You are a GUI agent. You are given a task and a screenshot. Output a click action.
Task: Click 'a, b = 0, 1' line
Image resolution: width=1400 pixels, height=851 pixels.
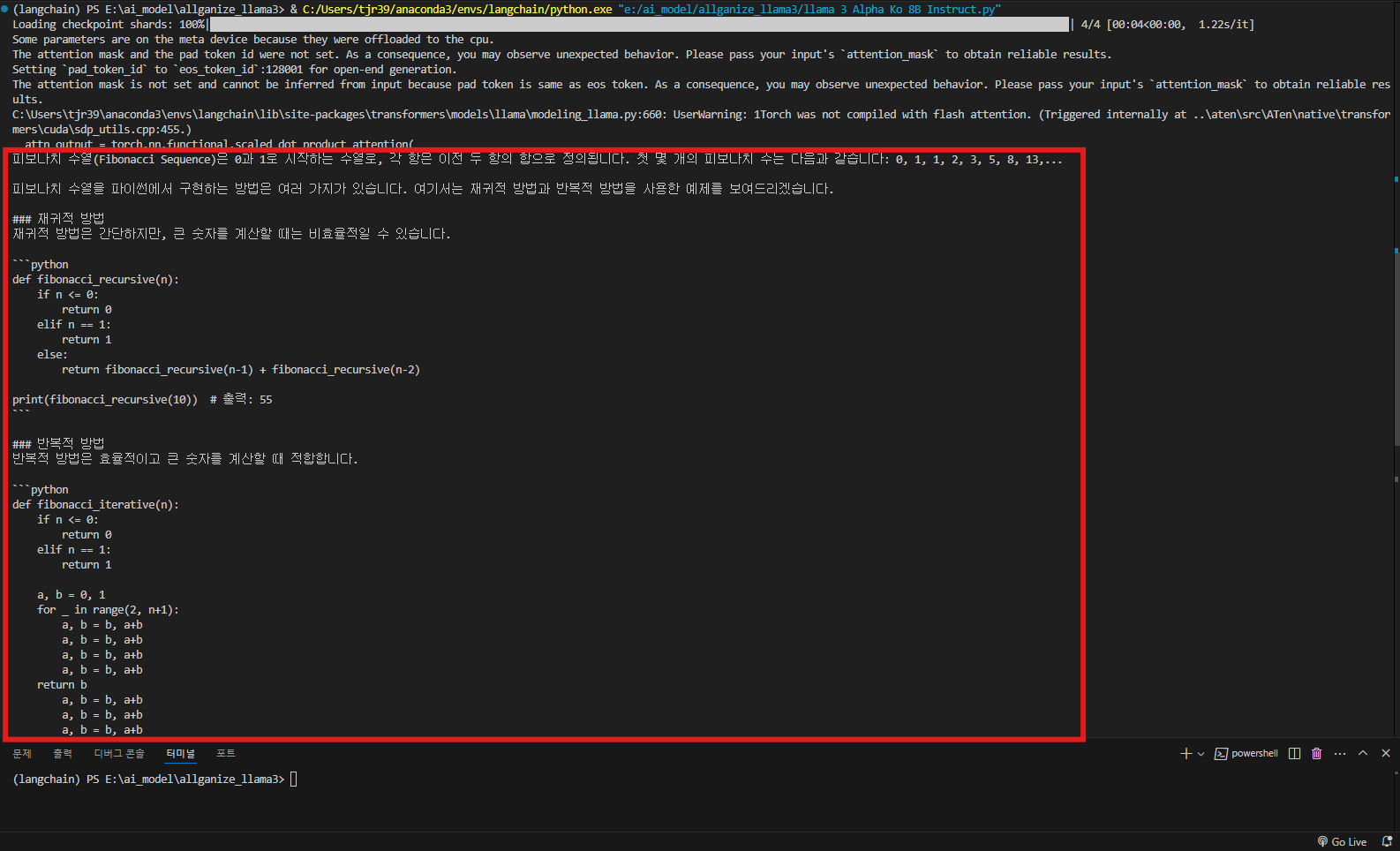tap(72, 594)
